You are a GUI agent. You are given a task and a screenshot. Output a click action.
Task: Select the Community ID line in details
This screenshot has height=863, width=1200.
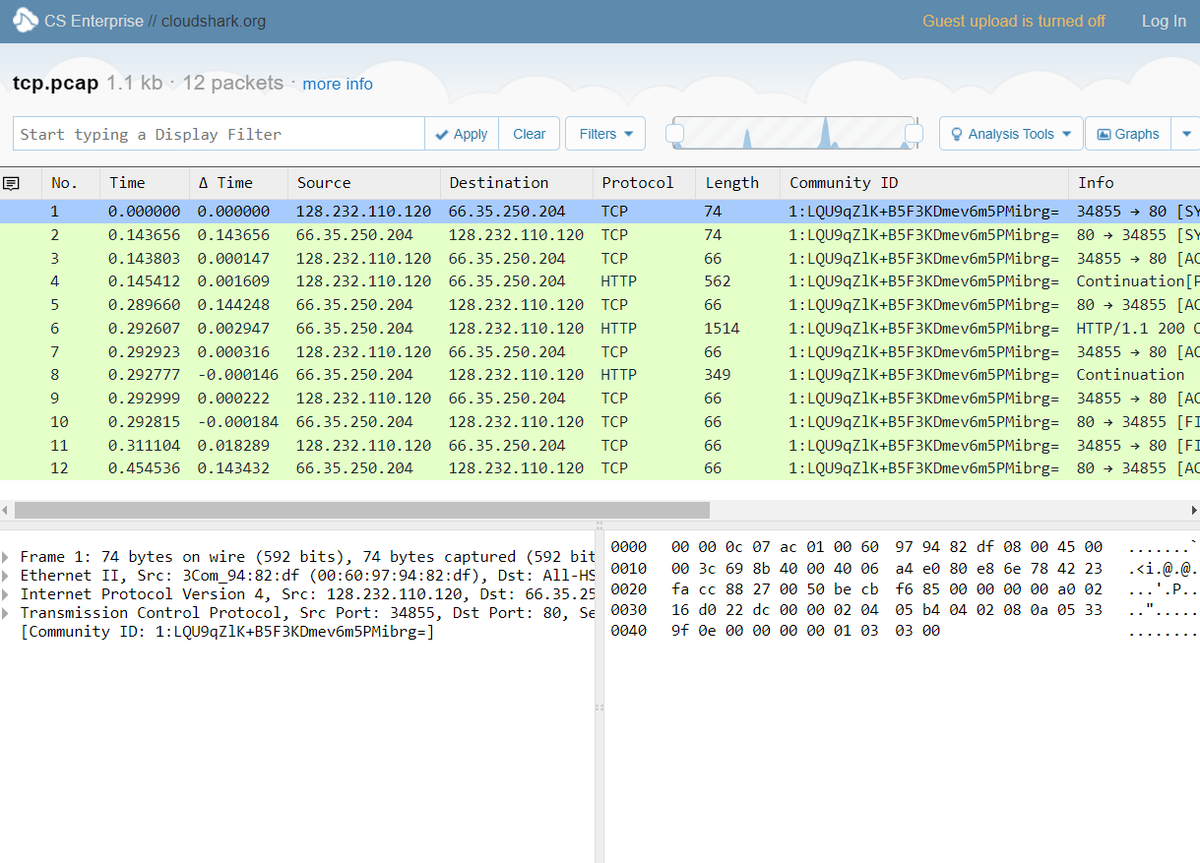click(x=227, y=632)
